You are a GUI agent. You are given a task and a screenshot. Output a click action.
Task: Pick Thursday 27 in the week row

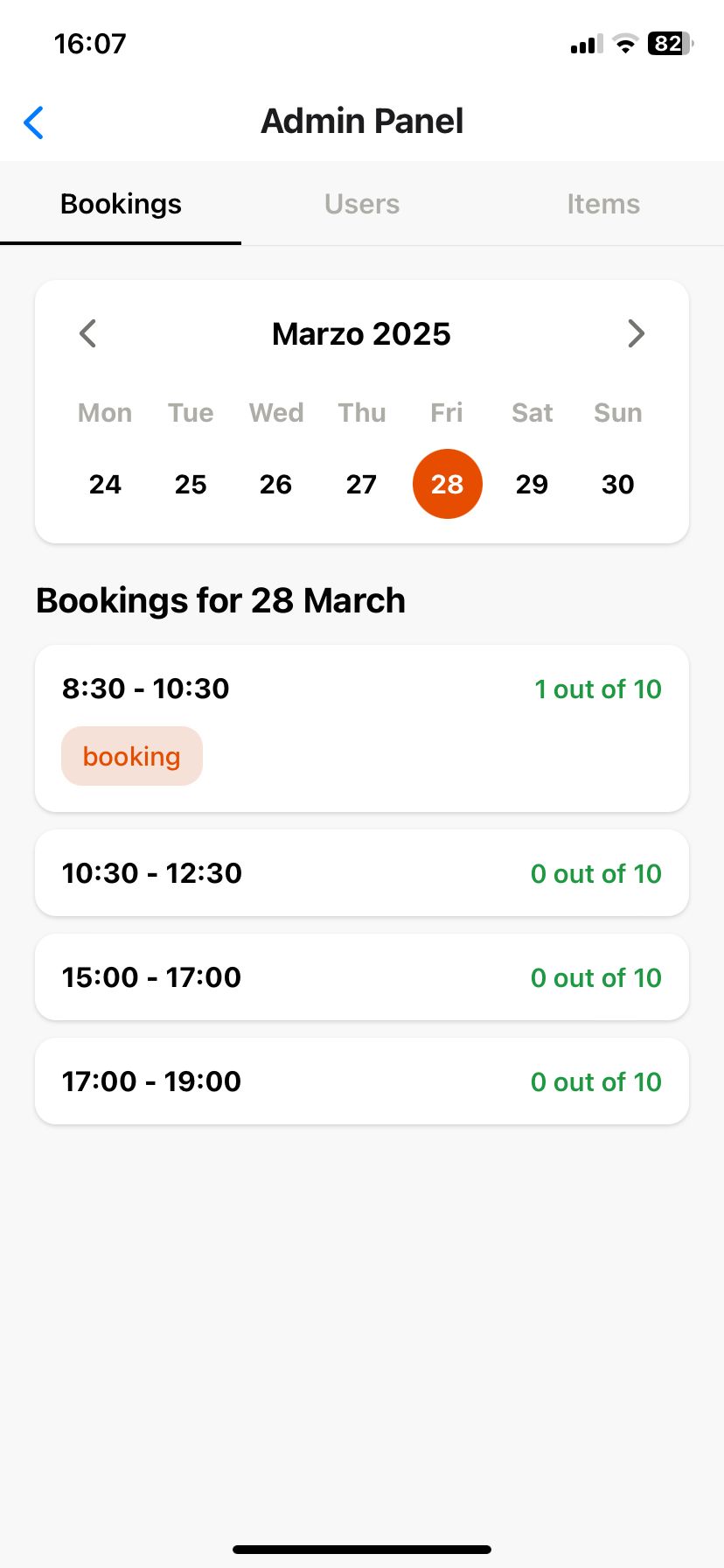pos(361,484)
